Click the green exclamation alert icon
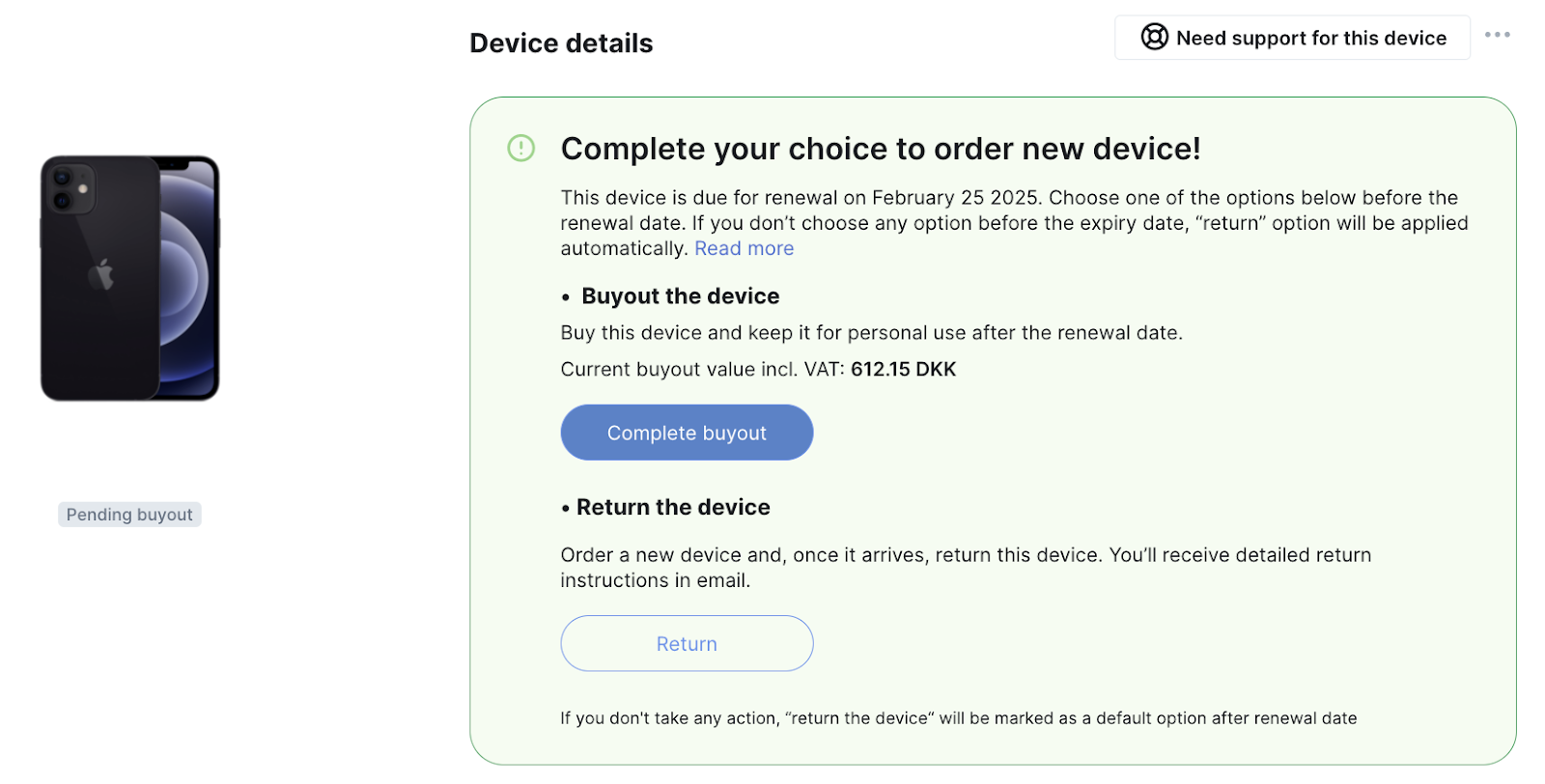The image size is (1545, 784). pos(520,148)
